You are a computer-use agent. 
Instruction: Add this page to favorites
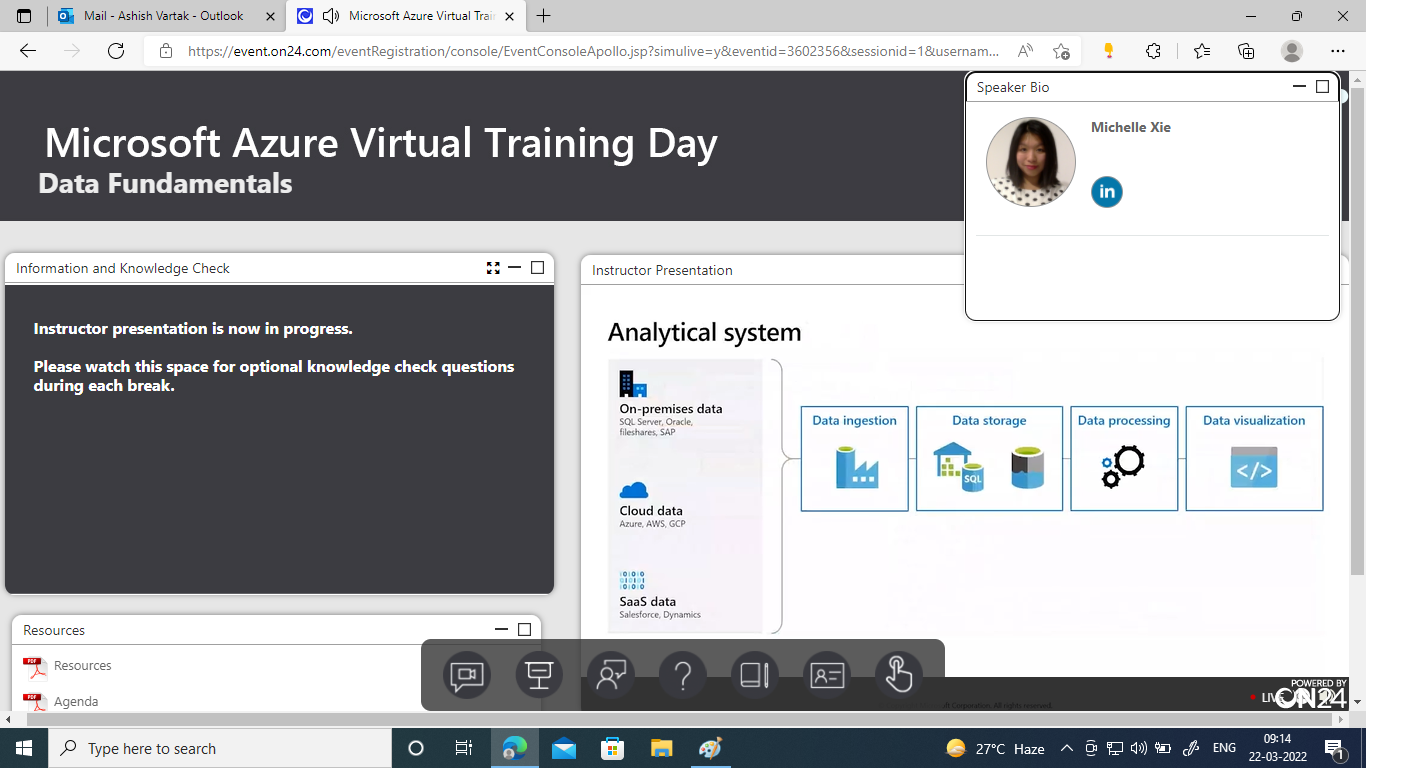pos(1061,51)
